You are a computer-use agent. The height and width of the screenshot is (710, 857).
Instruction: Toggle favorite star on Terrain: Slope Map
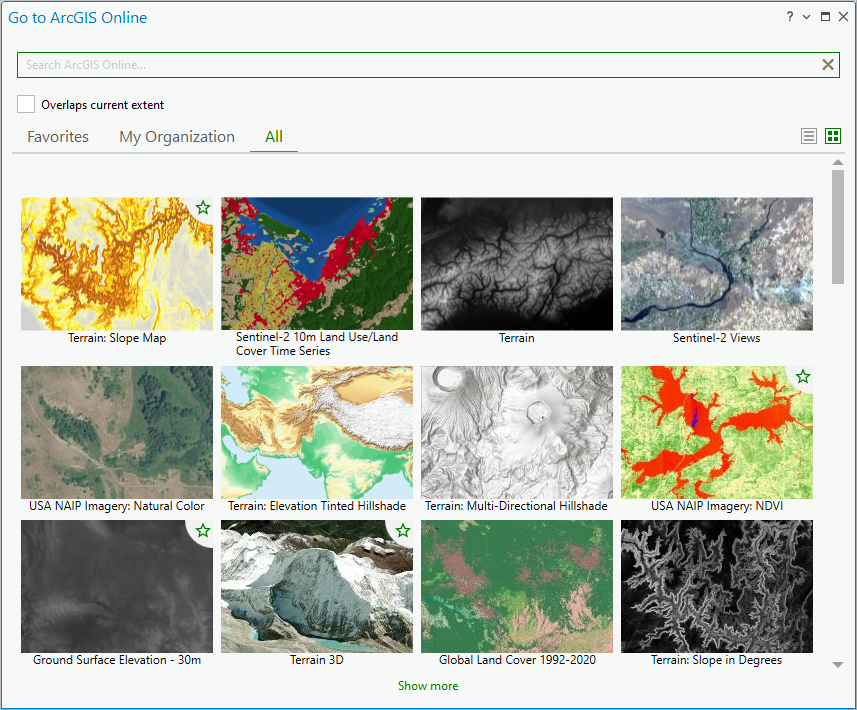pyautogui.click(x=203, y=208)
